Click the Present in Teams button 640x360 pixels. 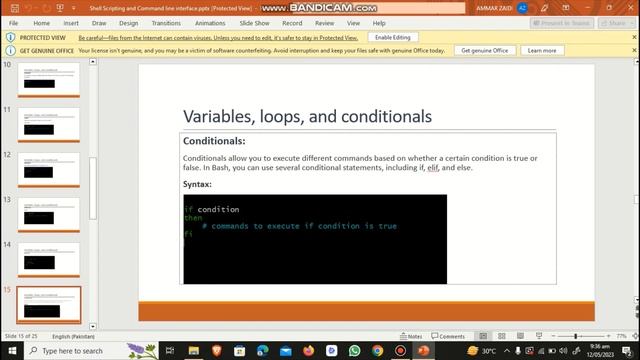[562, 23]
